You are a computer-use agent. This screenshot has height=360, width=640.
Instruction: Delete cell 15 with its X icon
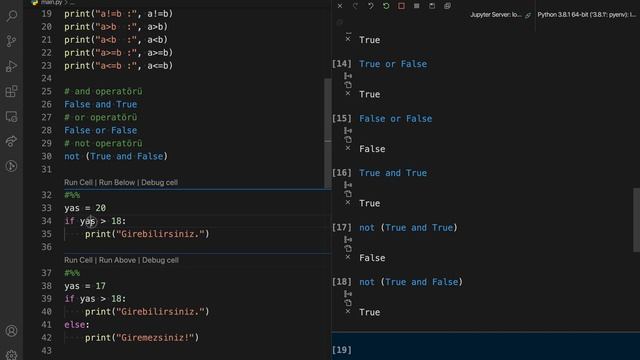[348, 148]
